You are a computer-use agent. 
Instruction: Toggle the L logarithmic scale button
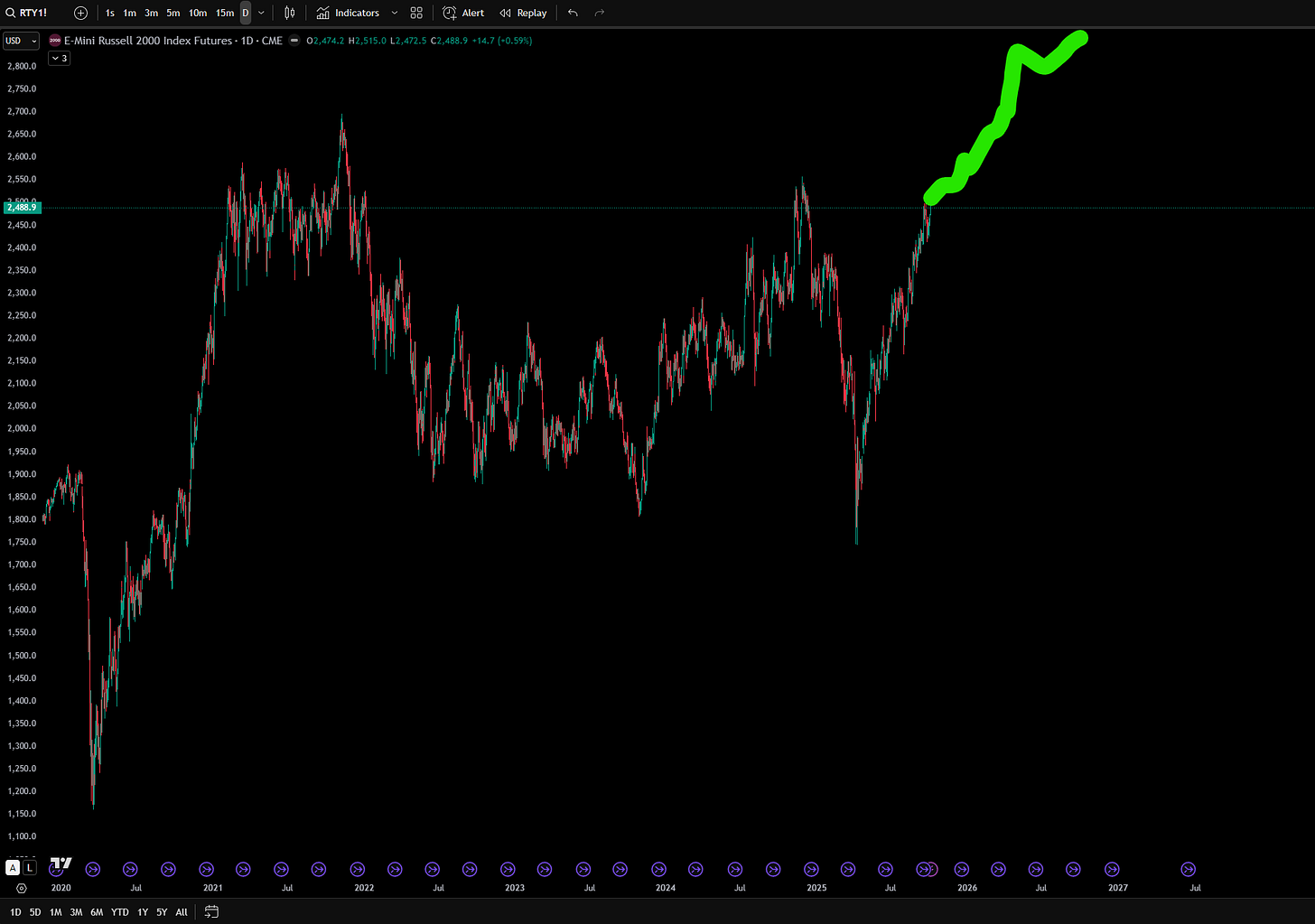point(30,868)
